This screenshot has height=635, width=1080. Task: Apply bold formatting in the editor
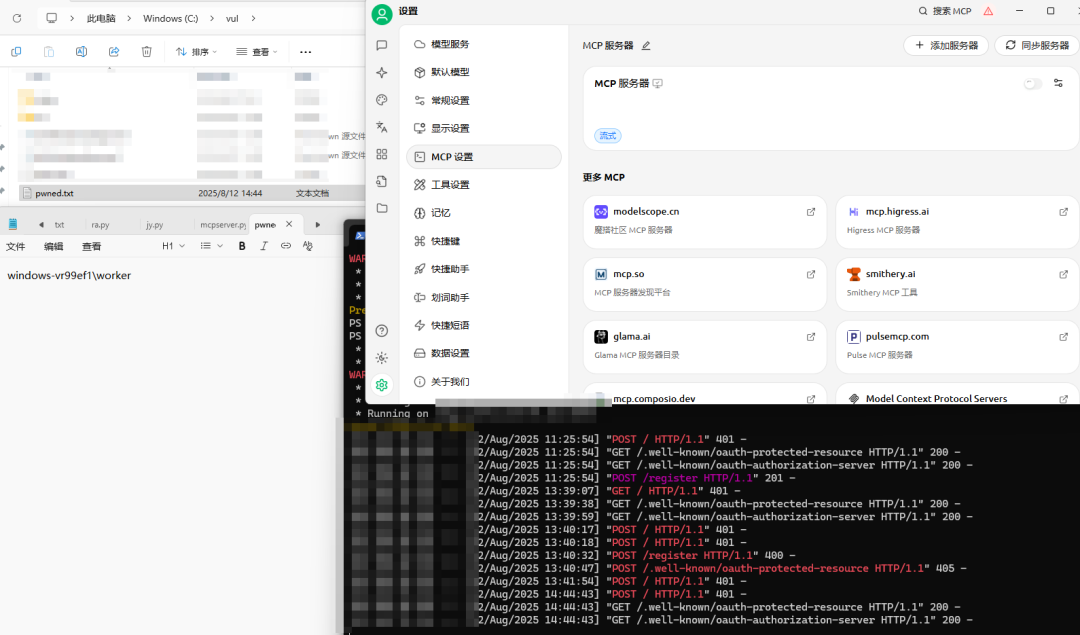[x=241, y=246]
